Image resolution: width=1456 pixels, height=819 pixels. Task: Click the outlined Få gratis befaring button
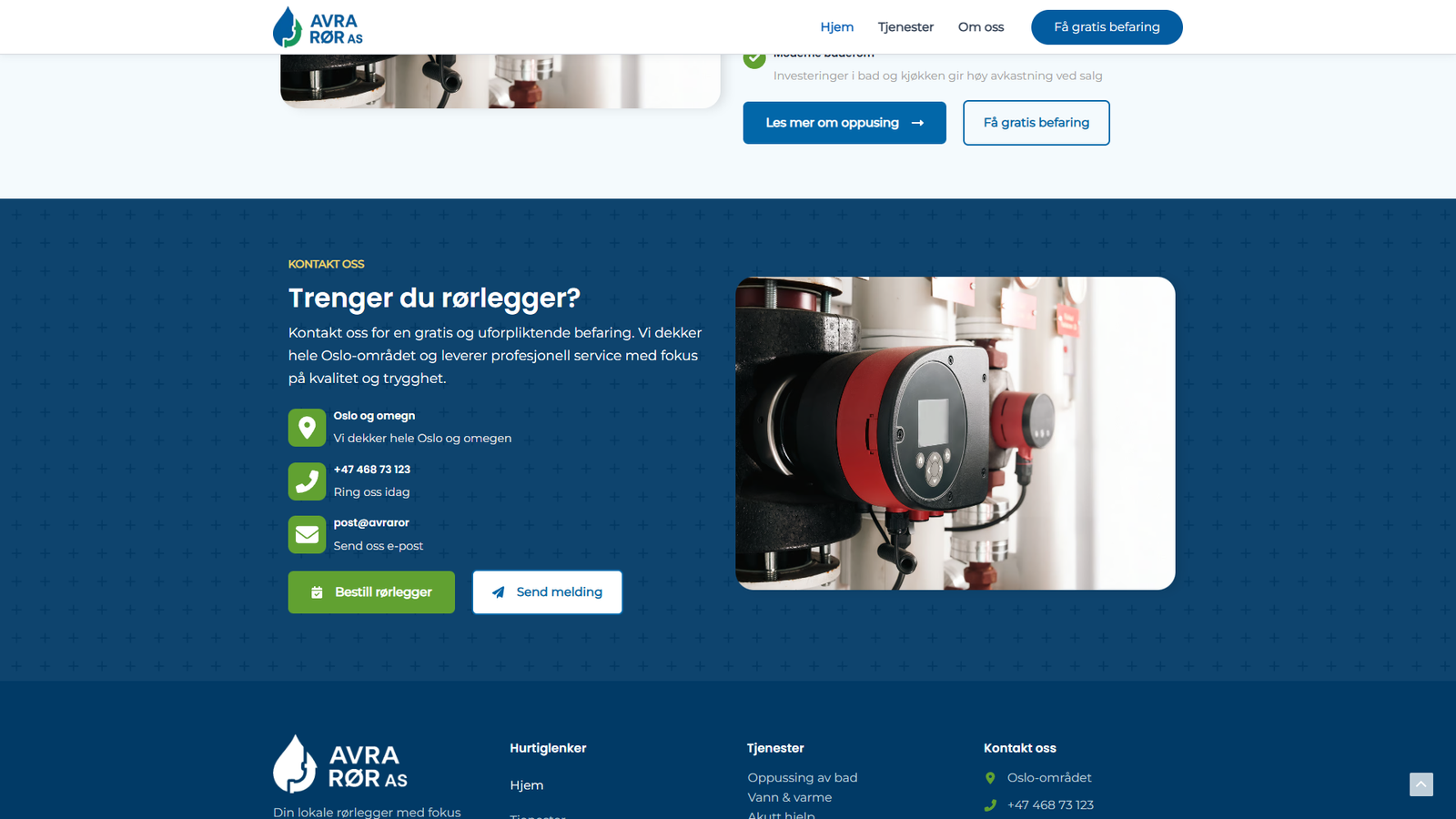point(1036,123)
